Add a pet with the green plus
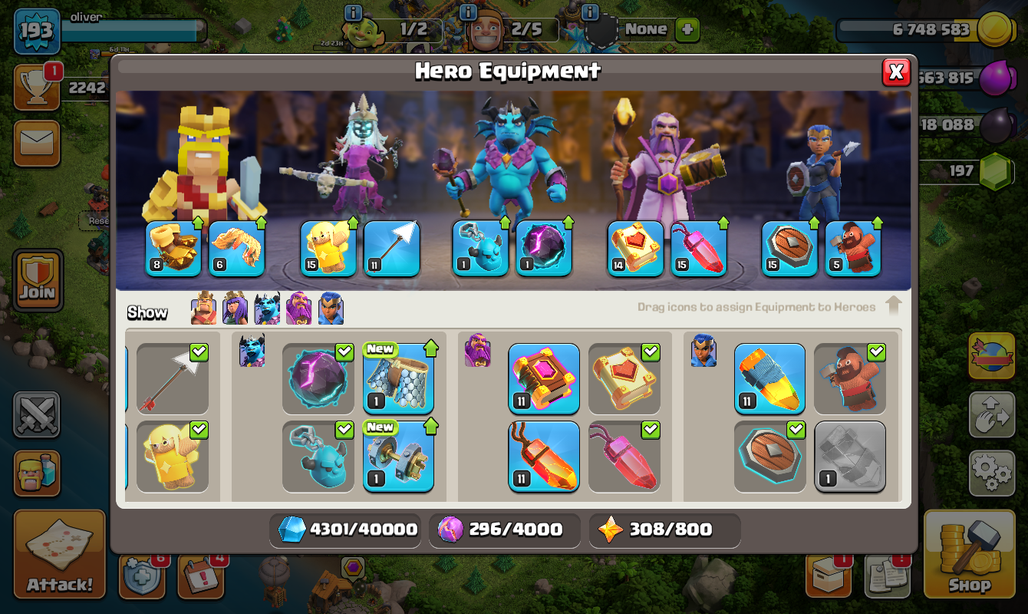Viewport: 1028px width, 614px height. [x=687, y=29]
